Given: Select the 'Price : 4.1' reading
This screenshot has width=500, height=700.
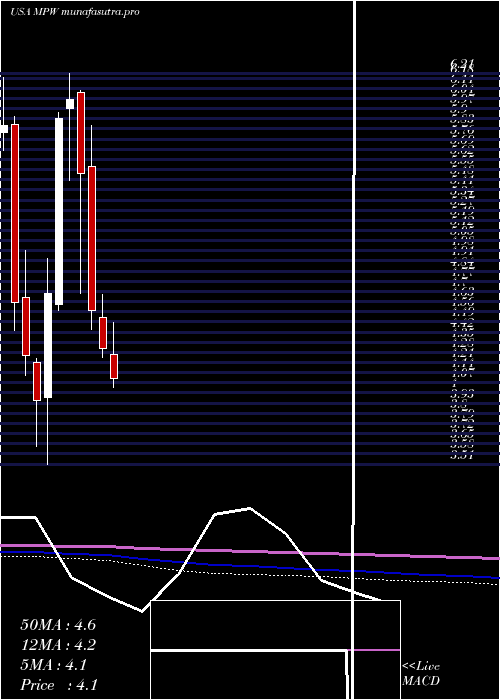Looking at the screenshot, I should tap(59, 685).
